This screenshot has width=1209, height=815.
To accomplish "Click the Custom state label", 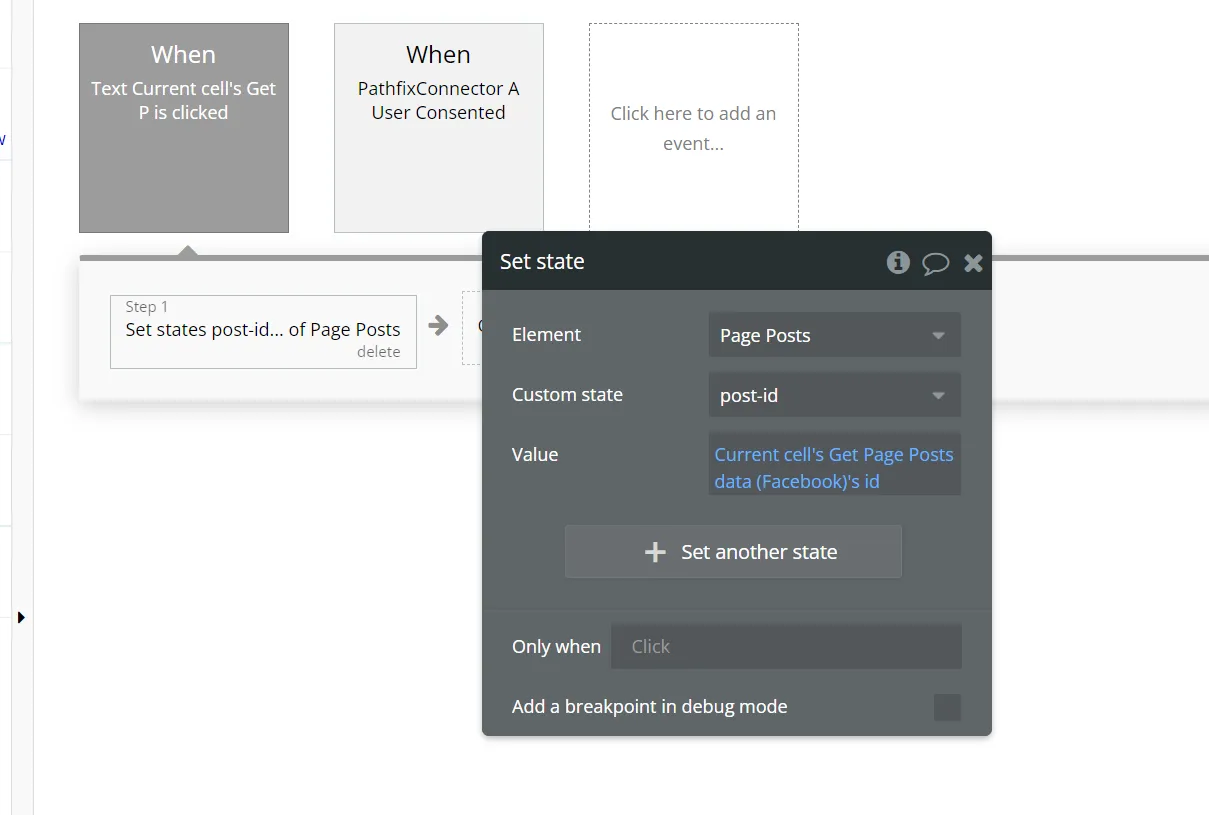I will 567,395.
